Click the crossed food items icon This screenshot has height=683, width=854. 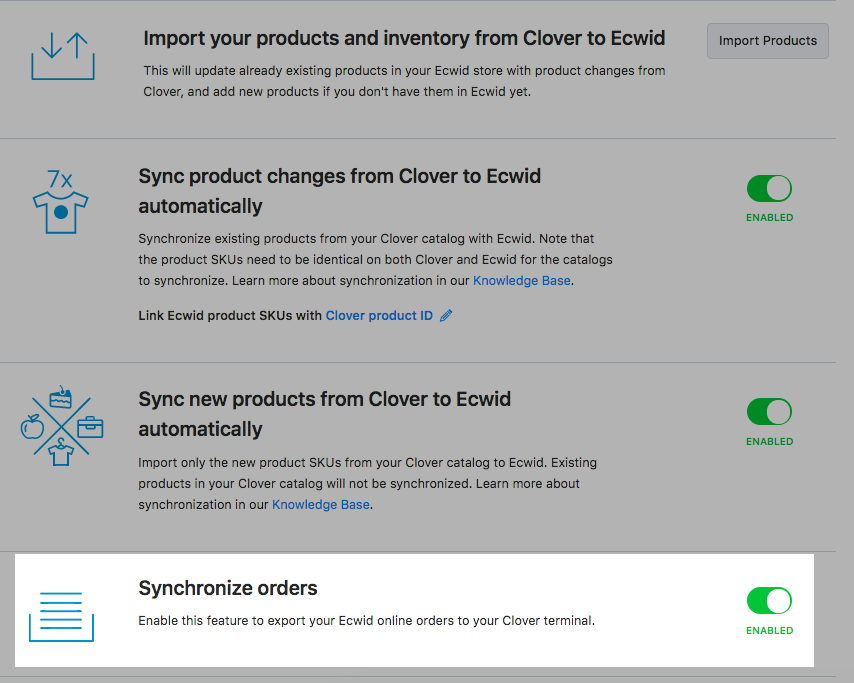point(62,422)
